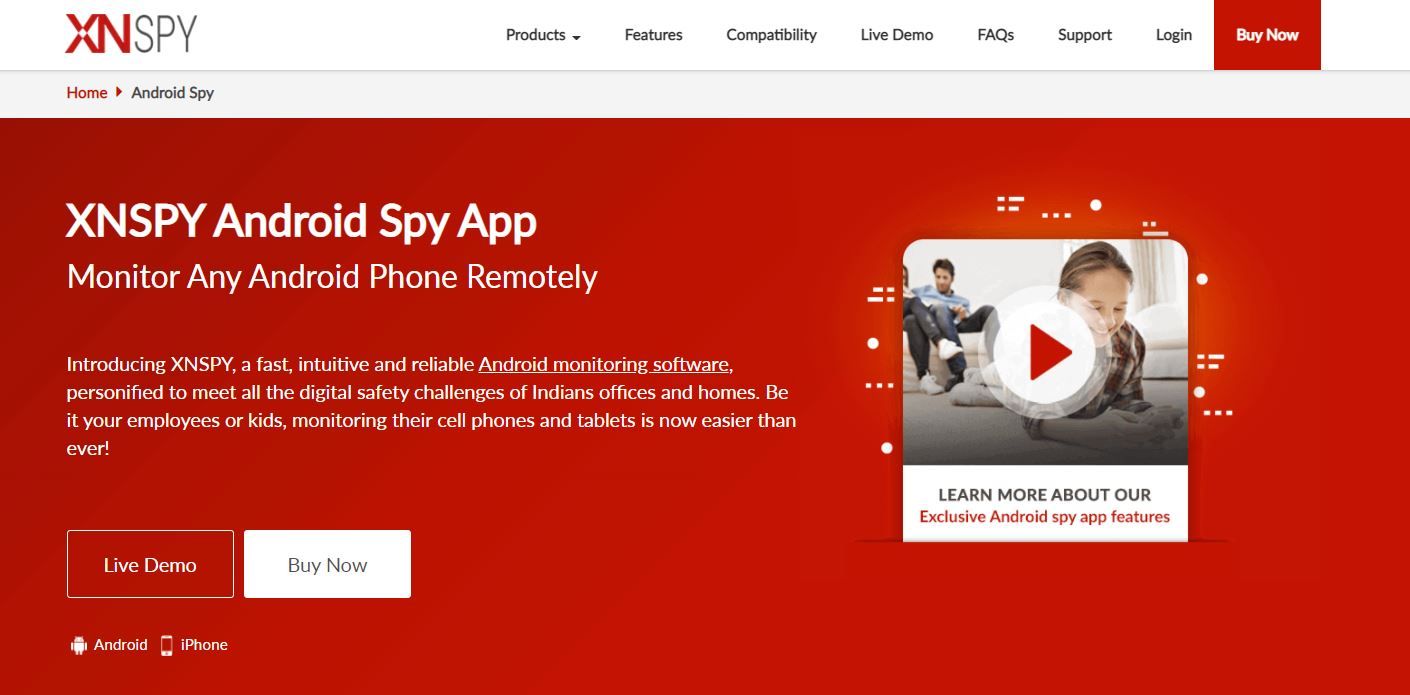
Task: View the FAQs page
Action: tap(995, 35)
